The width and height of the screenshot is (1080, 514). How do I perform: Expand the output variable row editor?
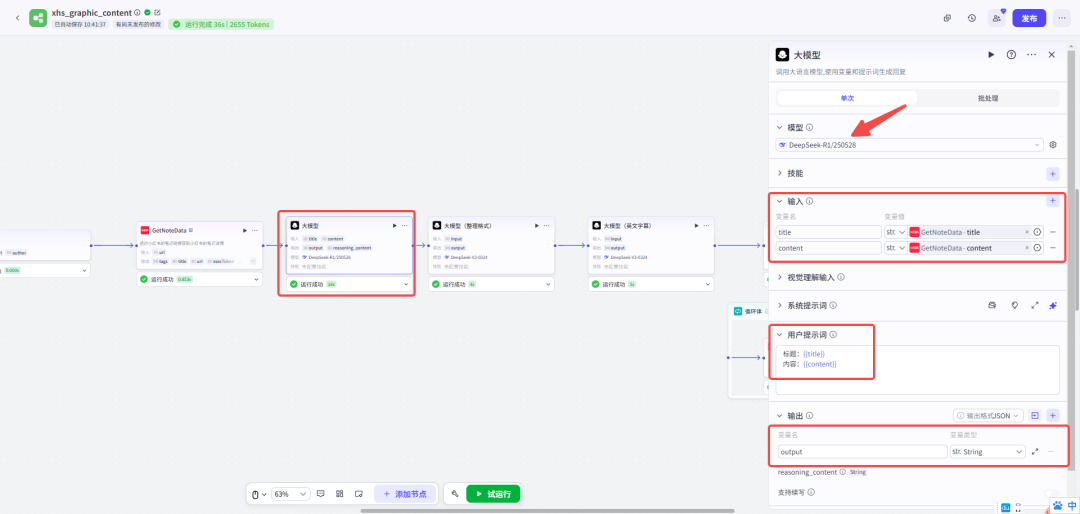point(1035,452)
